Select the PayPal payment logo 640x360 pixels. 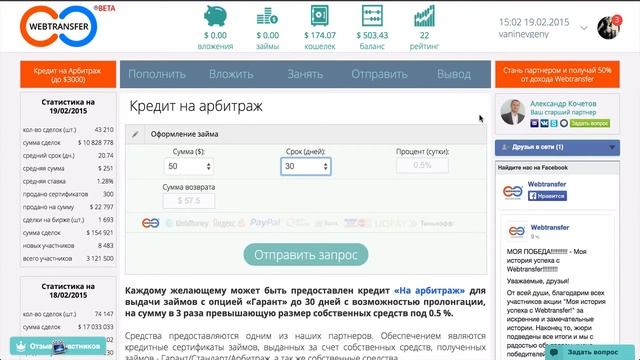point(265,222)
